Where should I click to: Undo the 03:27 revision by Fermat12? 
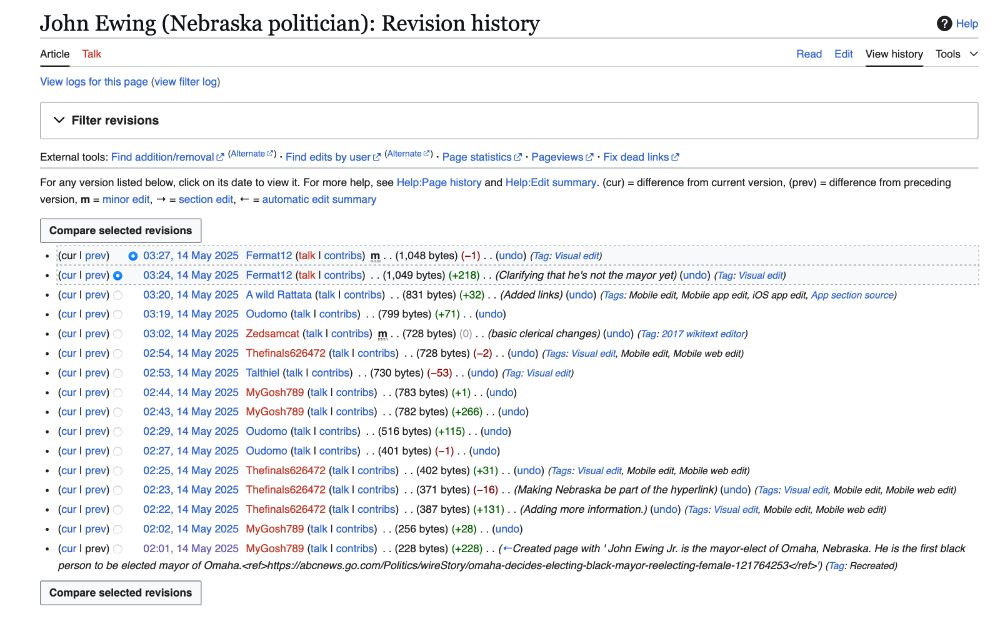(511, 256)
